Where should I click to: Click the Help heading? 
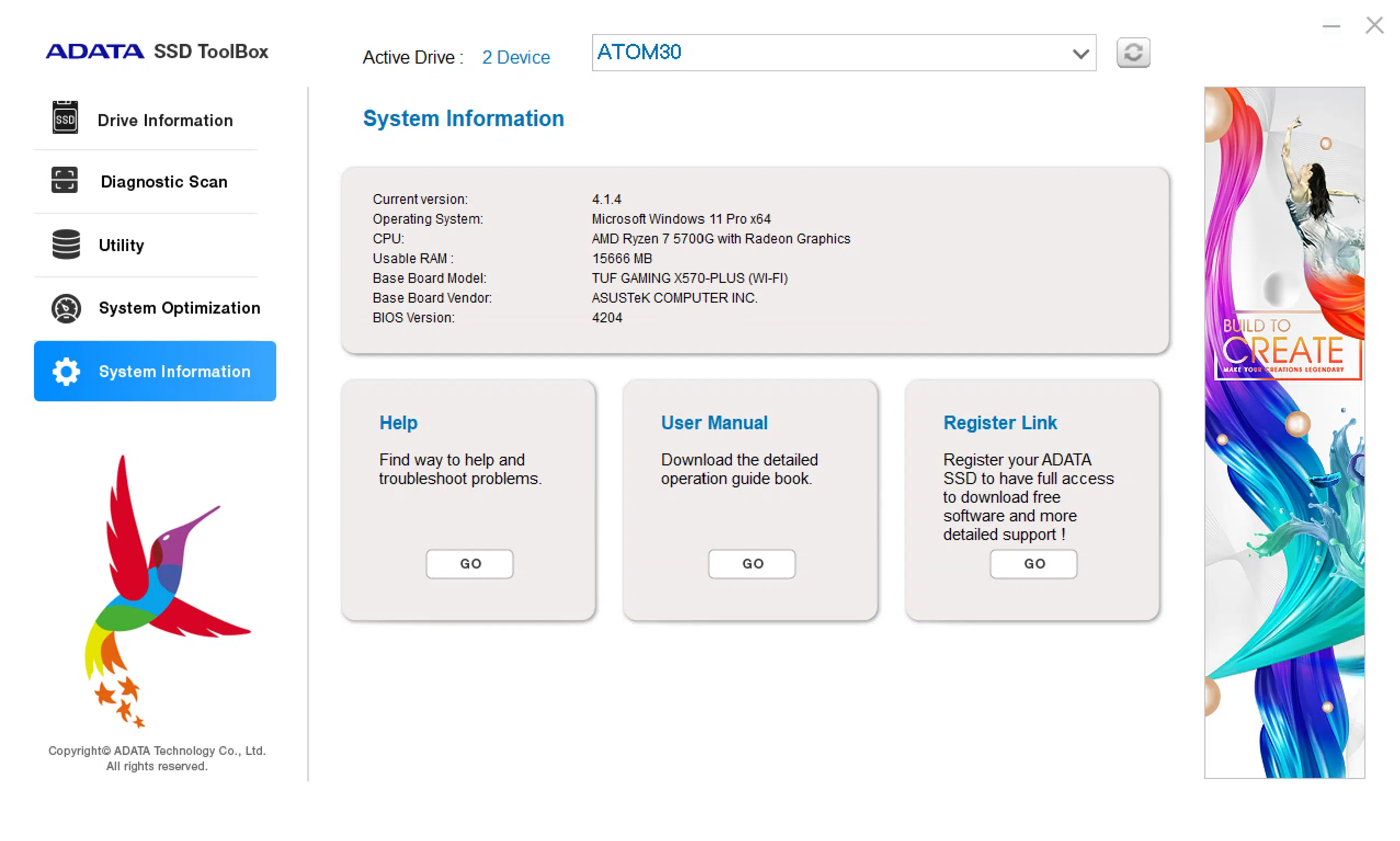pos(399,423)
